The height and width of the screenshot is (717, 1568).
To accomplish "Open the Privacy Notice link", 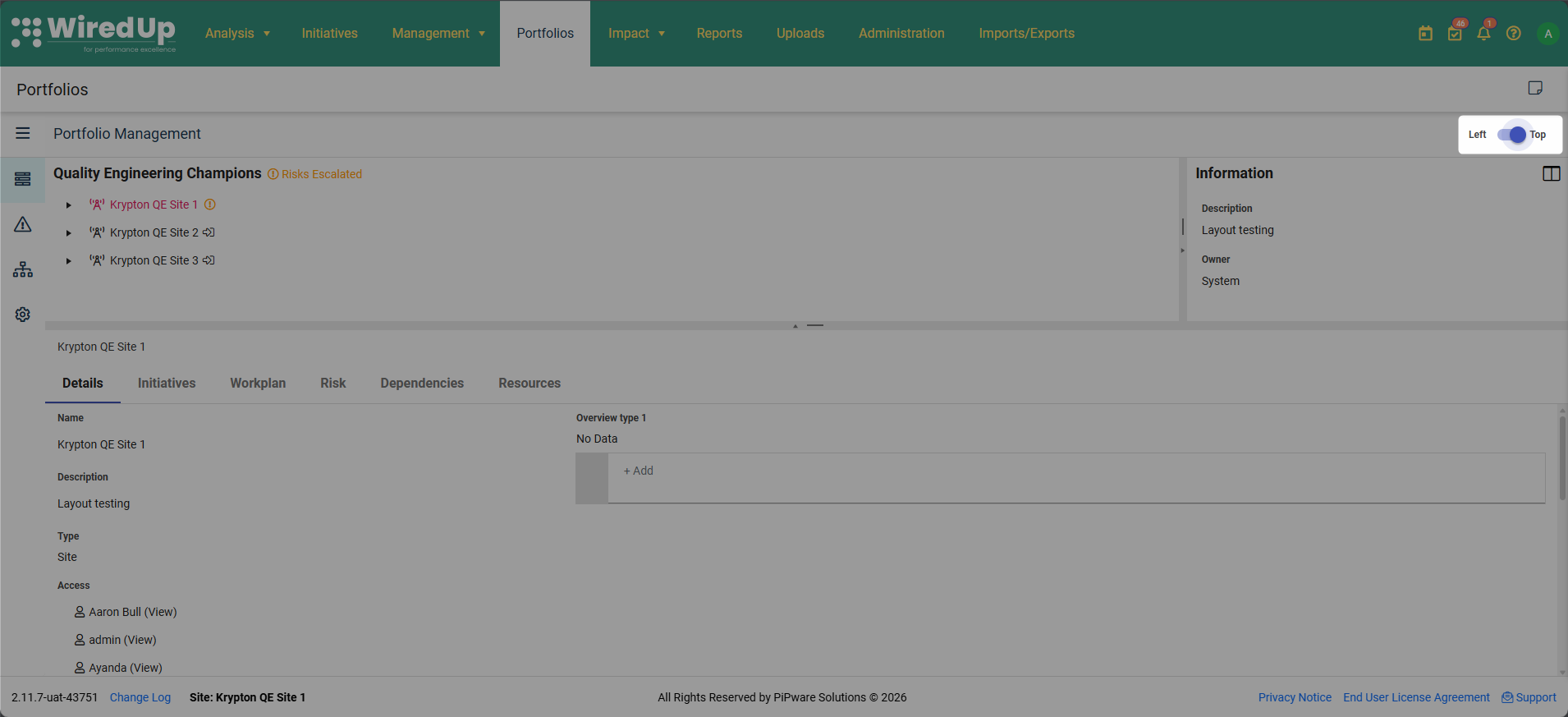I will pos(1295,697).
